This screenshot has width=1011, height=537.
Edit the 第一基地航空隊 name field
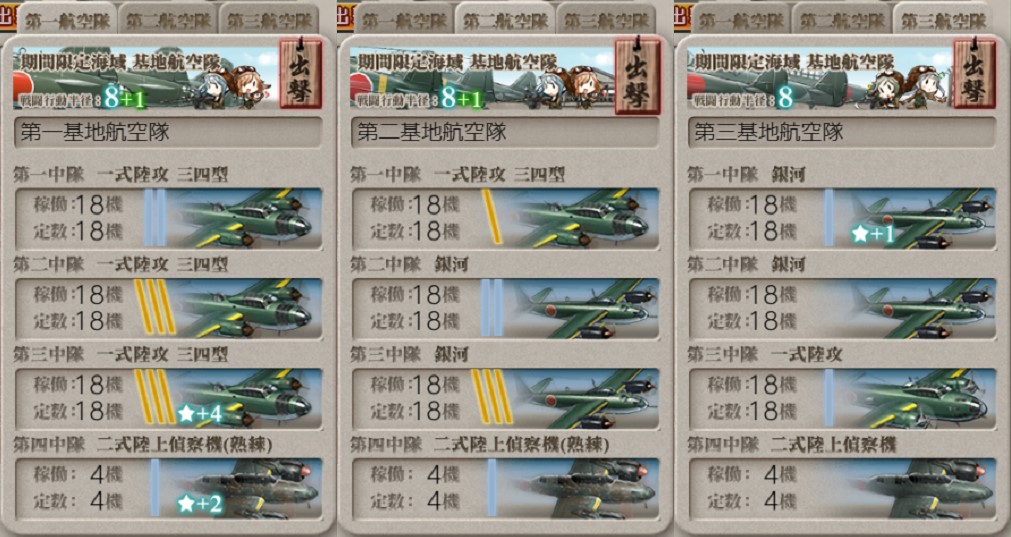pos(168,133)
